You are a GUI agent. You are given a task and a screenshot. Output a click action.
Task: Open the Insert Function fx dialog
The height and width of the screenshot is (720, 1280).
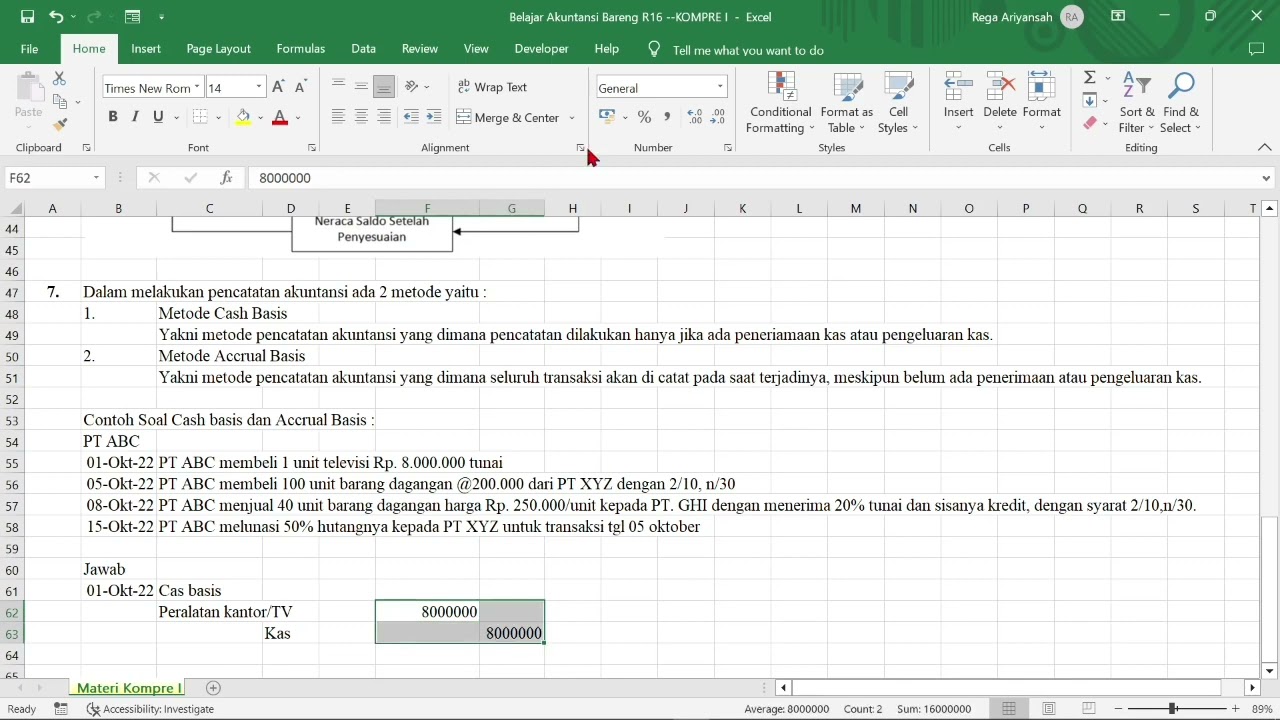pyautogui.click(x=227, y=178)
